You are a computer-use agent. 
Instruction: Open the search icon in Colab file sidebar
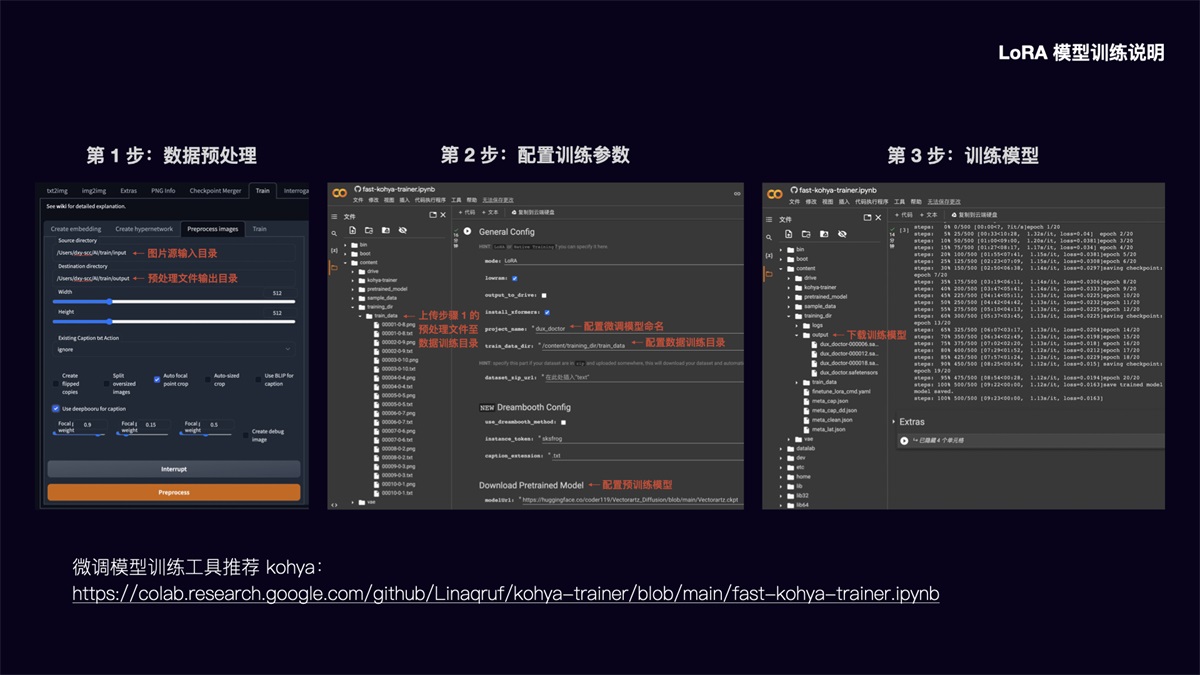coord(334,232)
